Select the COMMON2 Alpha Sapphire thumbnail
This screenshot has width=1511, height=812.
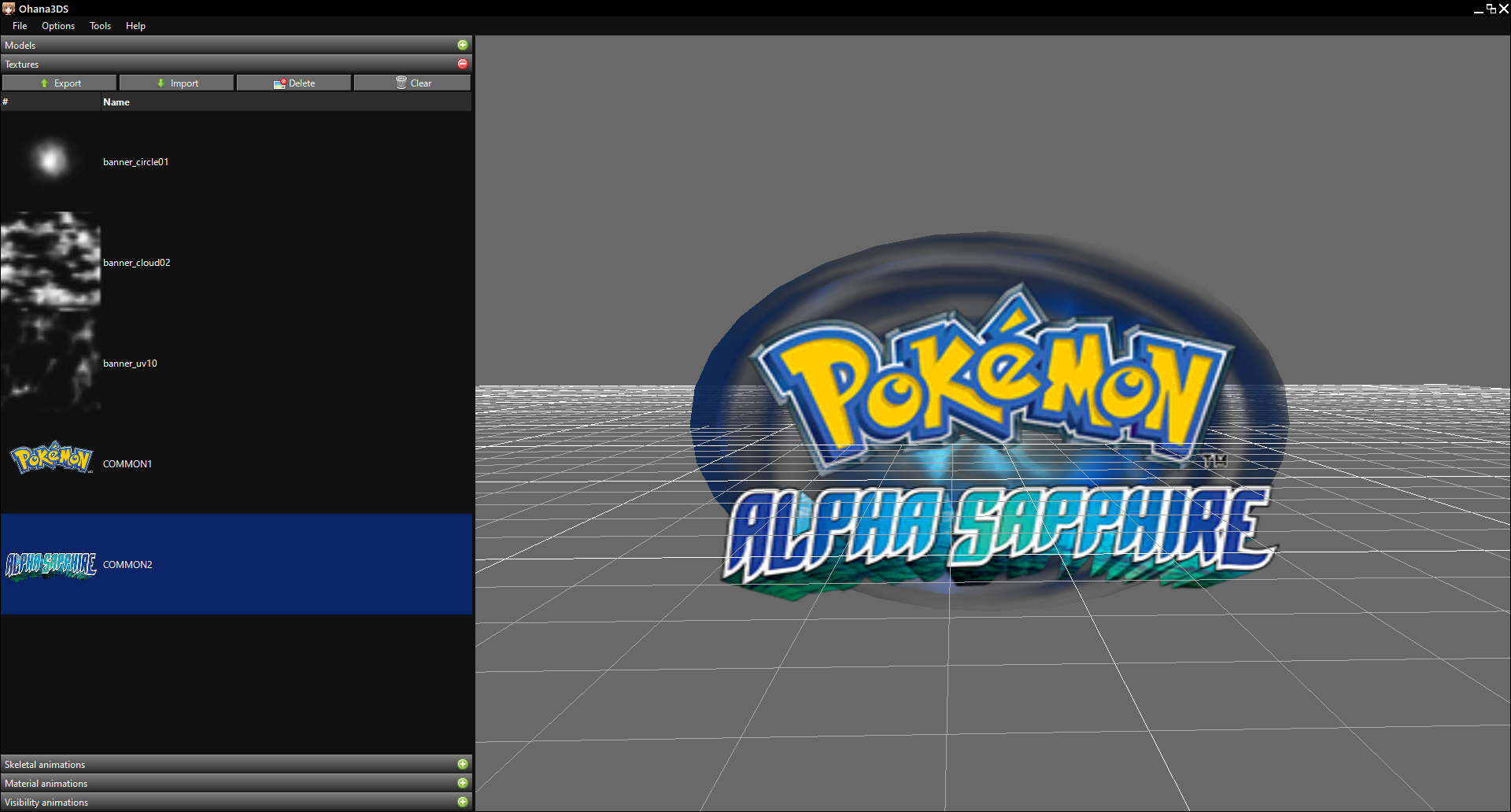click(x=51, y=565)
